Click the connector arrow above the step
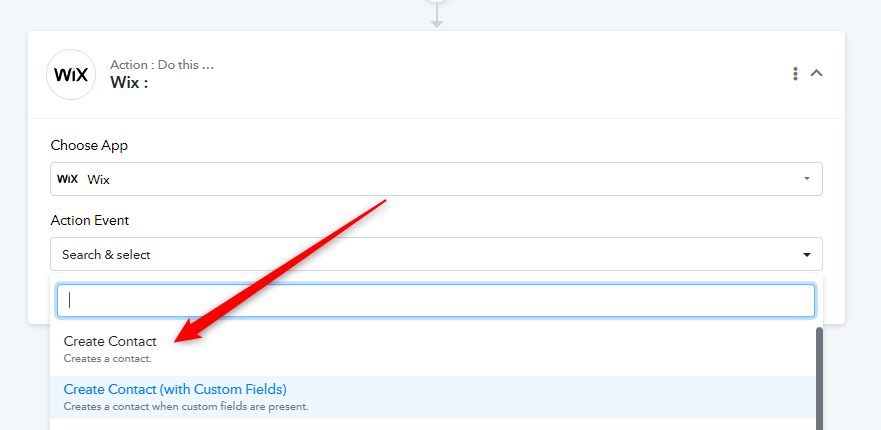 (437, 16)
